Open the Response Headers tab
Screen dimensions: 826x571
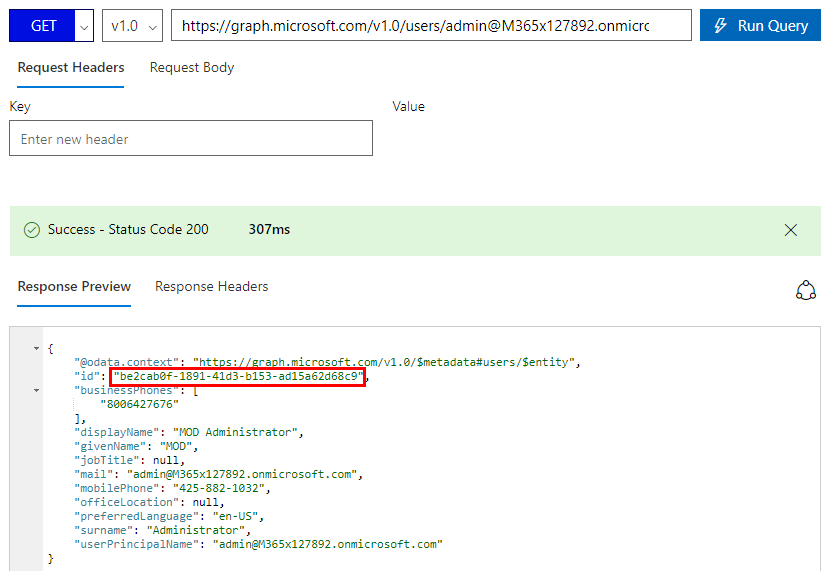pos(211,287)
